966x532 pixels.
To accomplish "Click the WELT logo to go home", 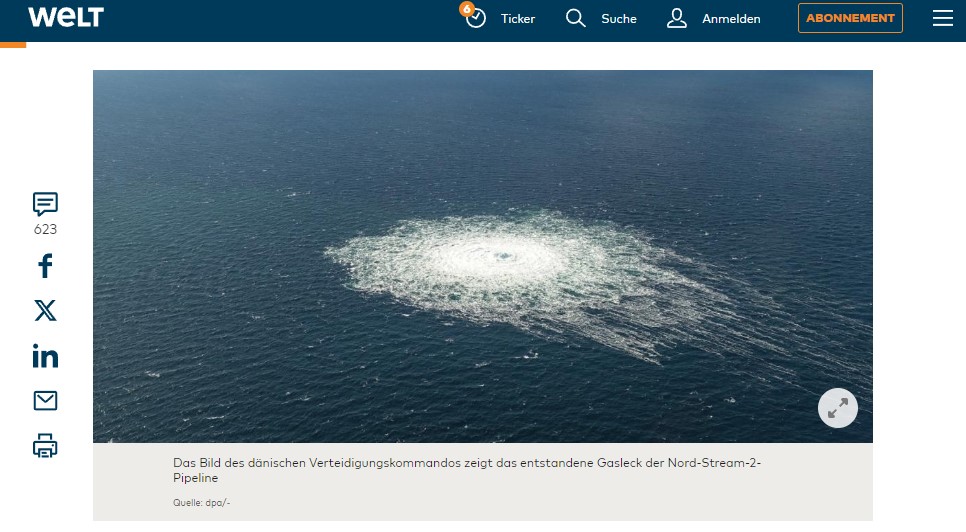I will click(65, 18).
